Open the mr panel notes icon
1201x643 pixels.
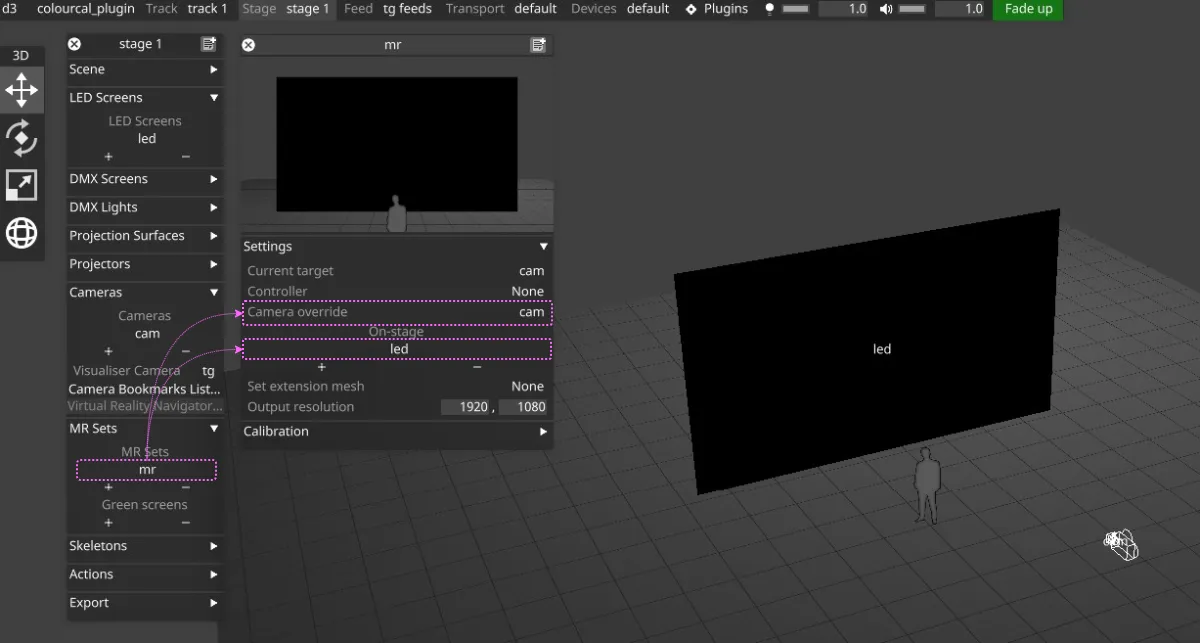pos(538,45)
